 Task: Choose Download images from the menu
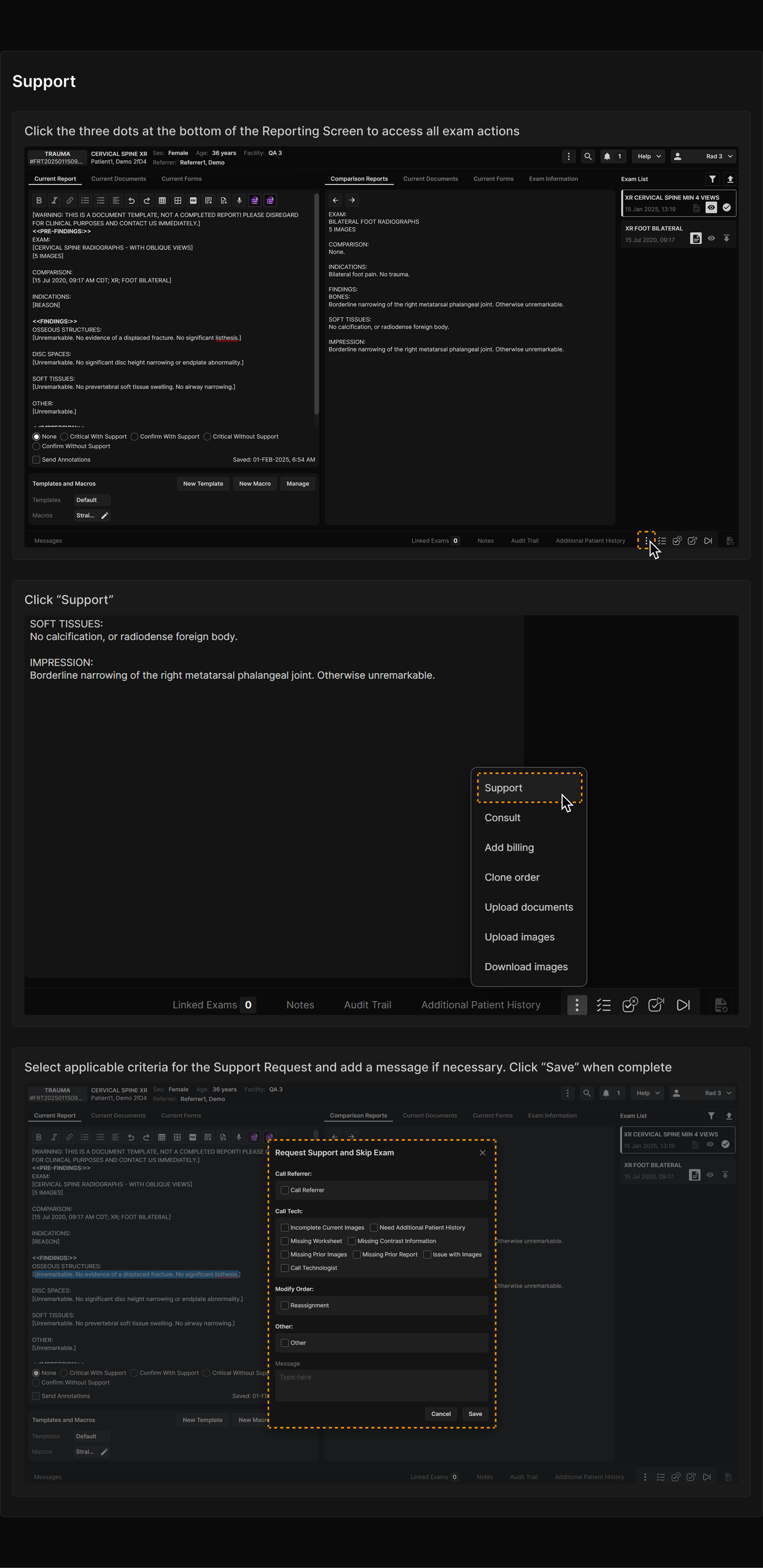(529, 967)
